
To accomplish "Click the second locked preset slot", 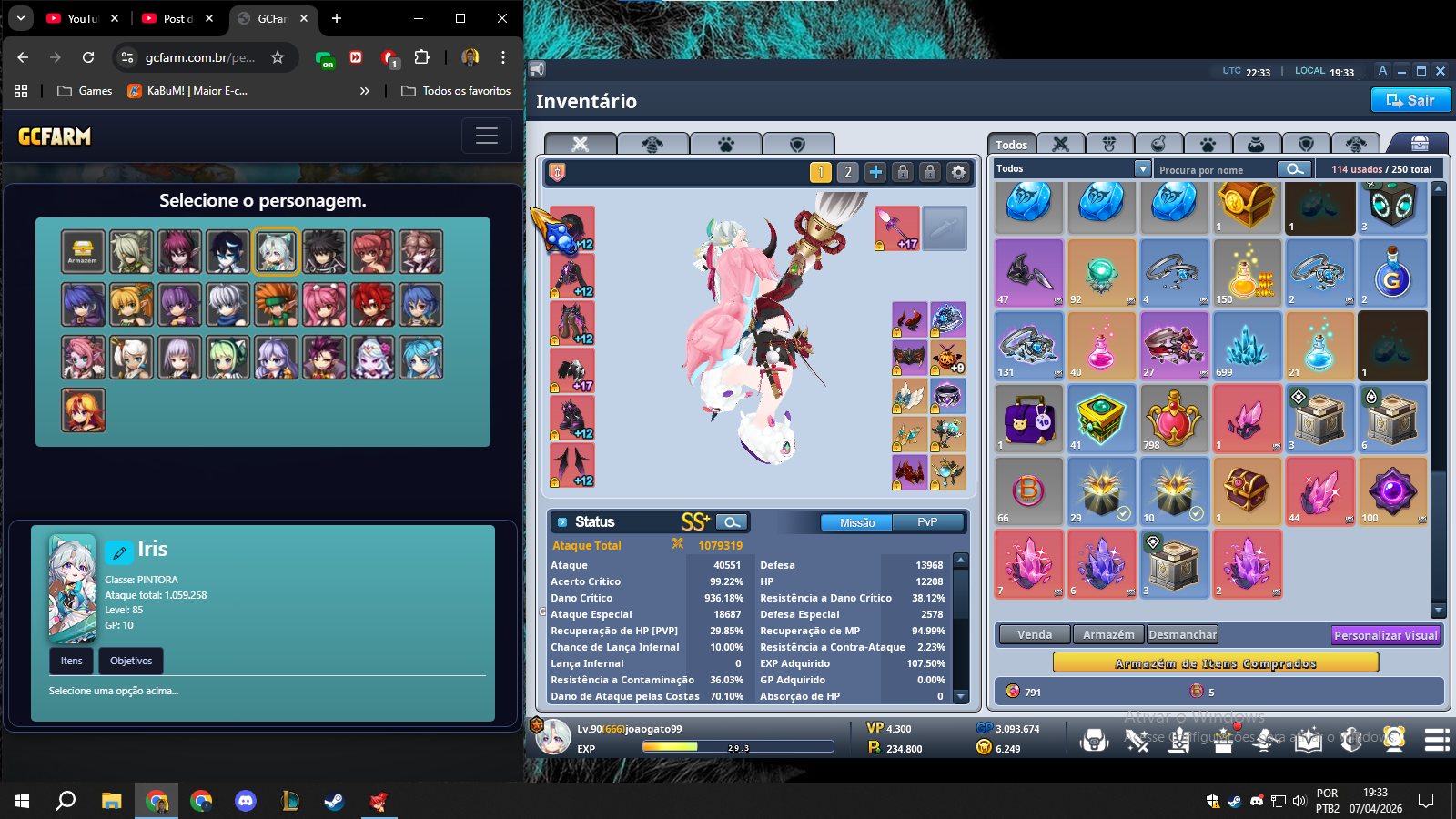I will [x=930, y=172].
